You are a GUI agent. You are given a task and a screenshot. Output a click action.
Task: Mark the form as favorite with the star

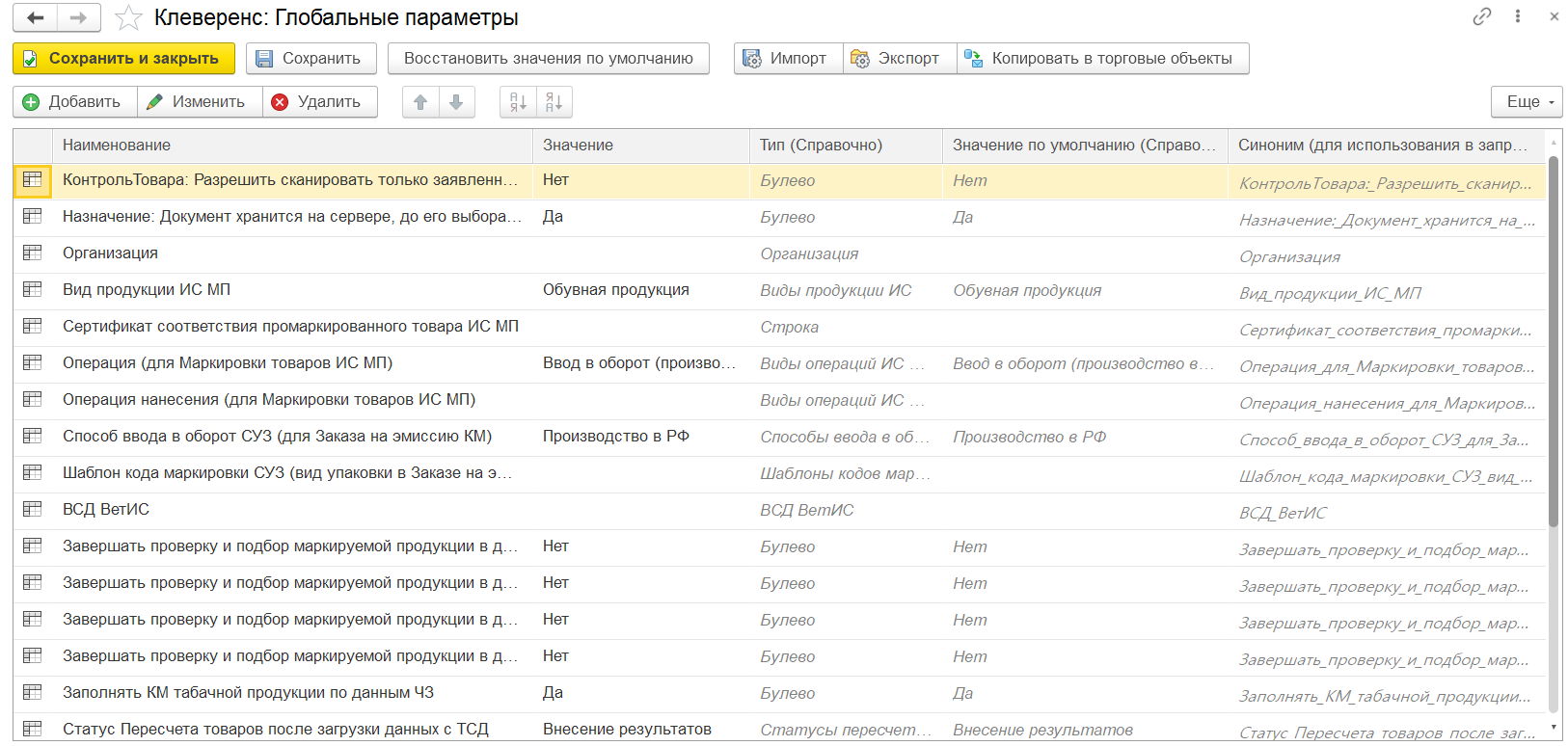tap(128, 17)
